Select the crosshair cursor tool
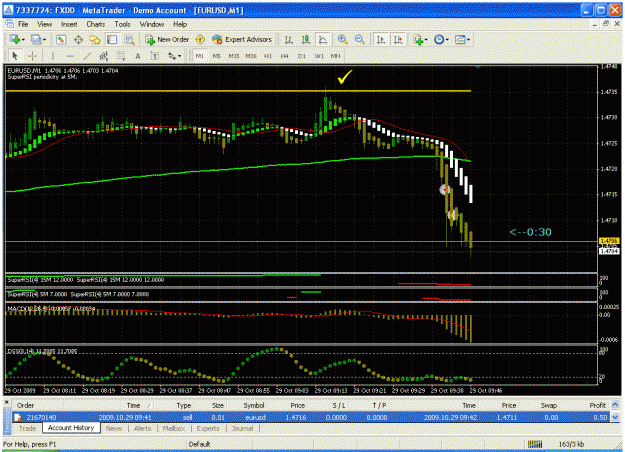Image resolution: width=625 pixels, height=452 pixels. [x=32, y=56]
